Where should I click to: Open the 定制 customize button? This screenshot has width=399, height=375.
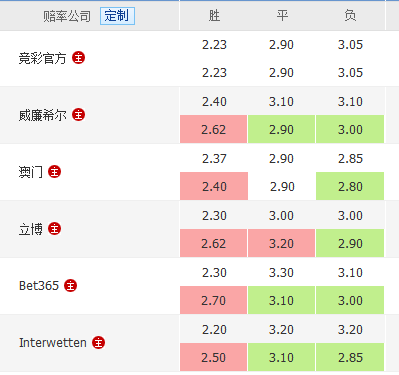click(x=117, y=16)
